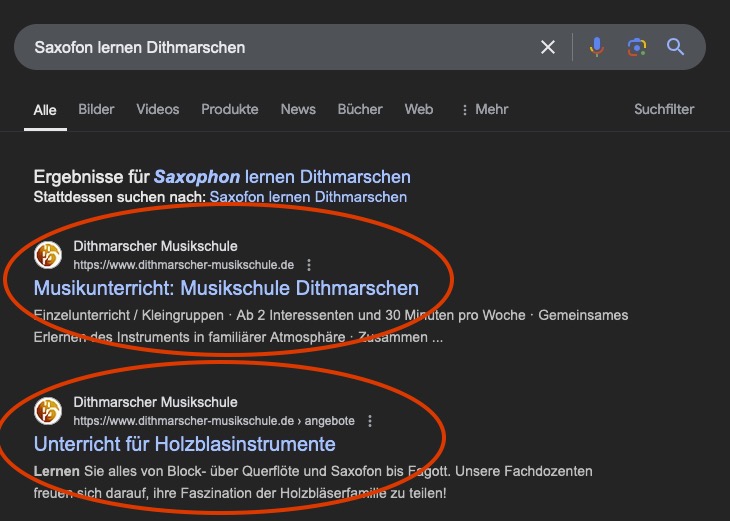Open more options for the first result
The height and width of the screenshot is (521, 730).
pyautogui.click(x=309, y=265)
